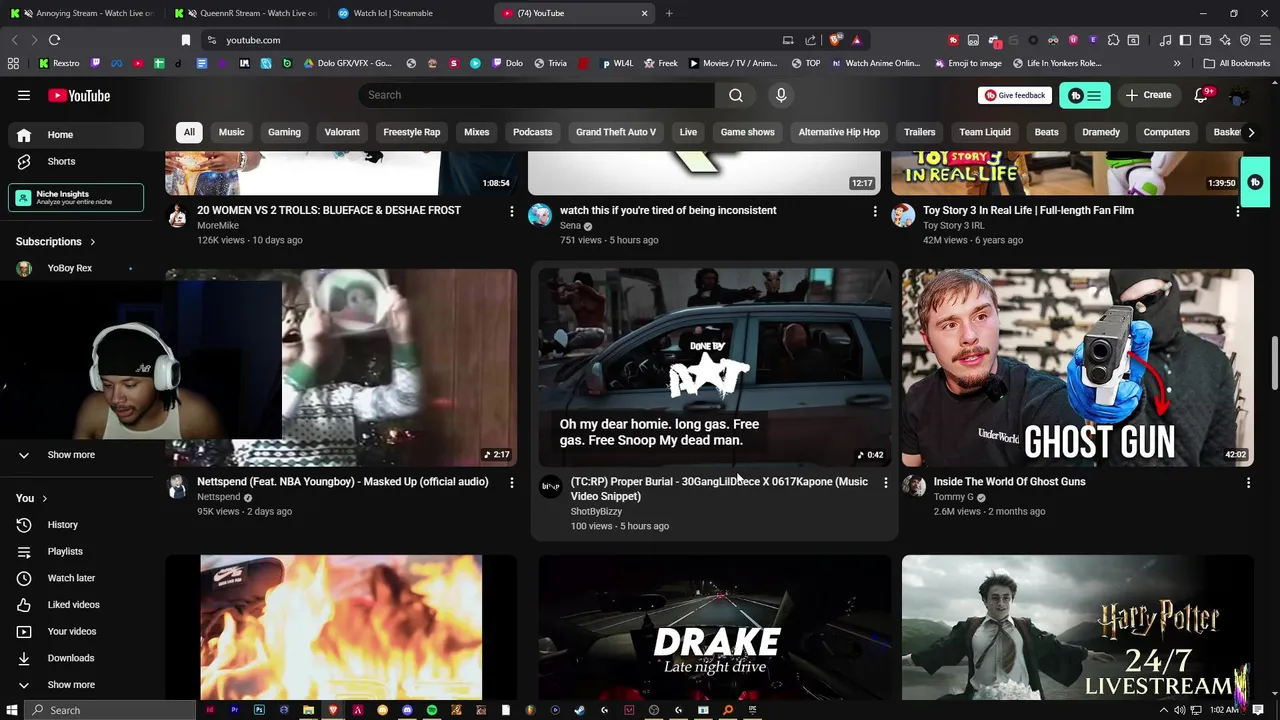Image resolution: width=1280 pixels, height=720 pixels.
Task: Click the Create button
Action: [x=1148, y=95]
